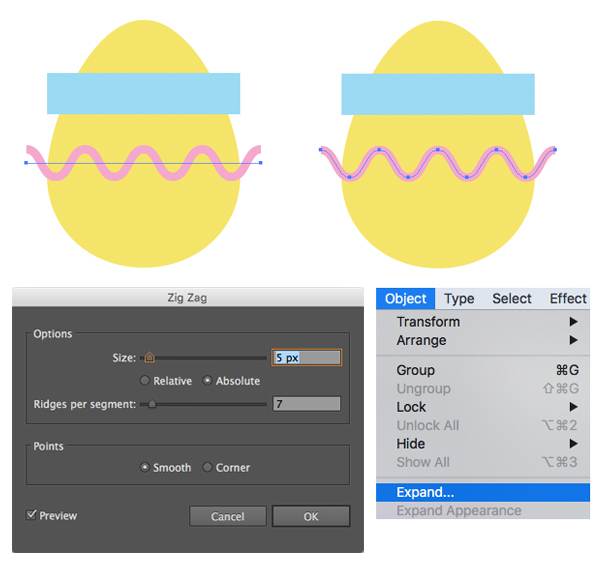Toggle the Preview checkbox
Image resolution: width=600 pixels, height=566 pixels.
pos(31,515)
